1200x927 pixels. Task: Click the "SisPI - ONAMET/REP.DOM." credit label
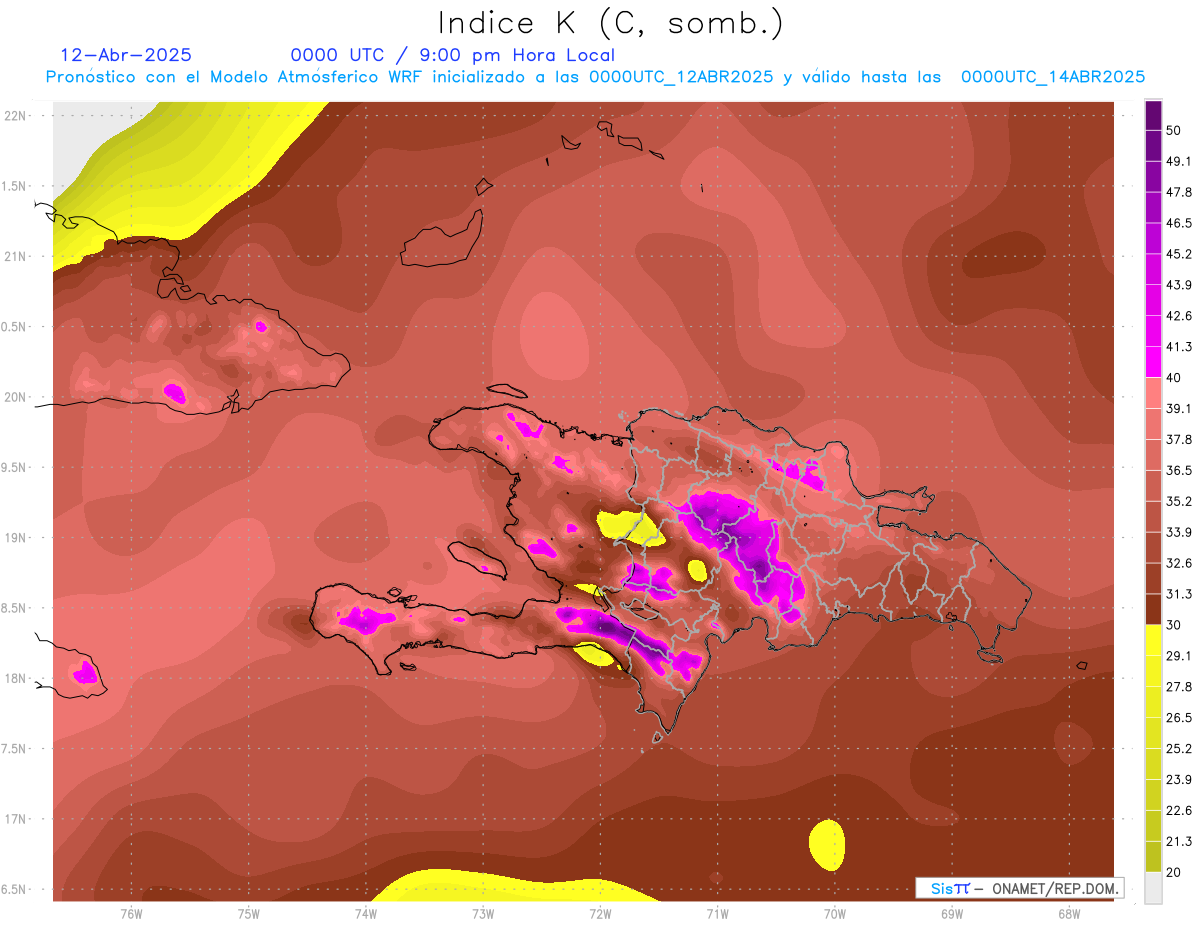click(1020, 887)
